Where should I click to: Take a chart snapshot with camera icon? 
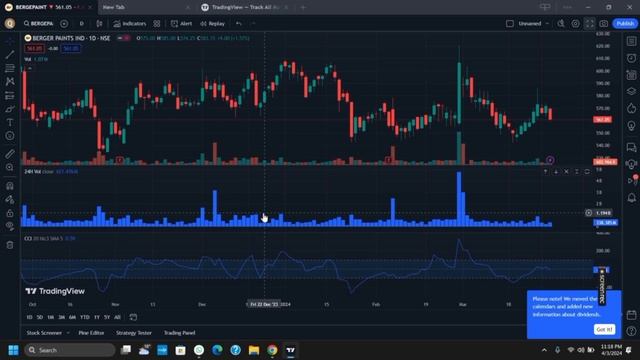click(604, 24)
